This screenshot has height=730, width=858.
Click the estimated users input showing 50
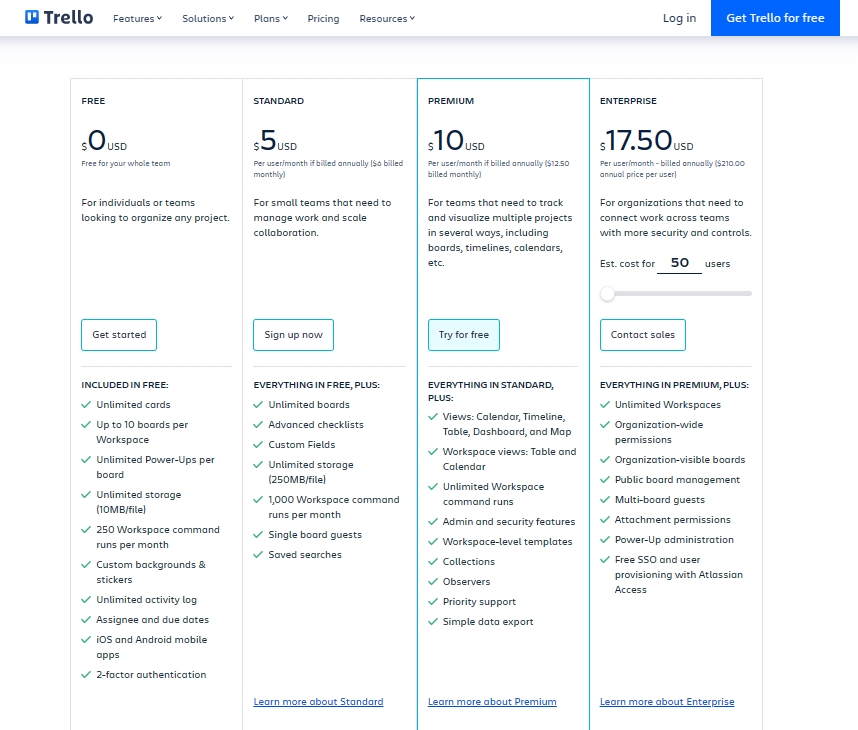[678, 262]
